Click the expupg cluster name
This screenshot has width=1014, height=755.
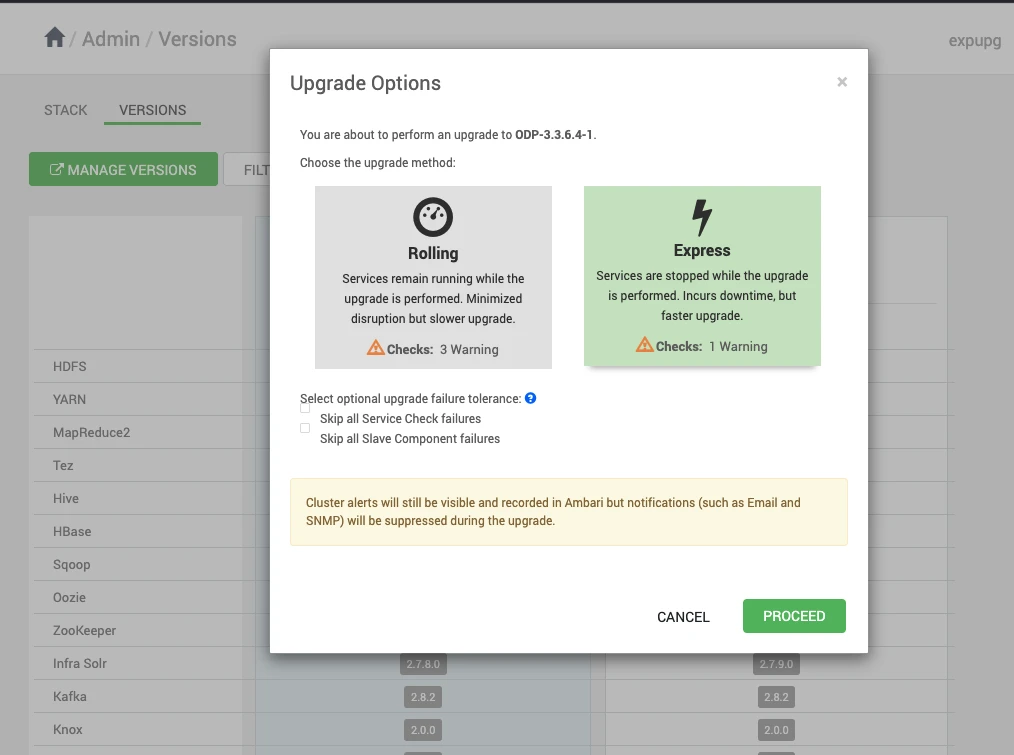(975, 40)
